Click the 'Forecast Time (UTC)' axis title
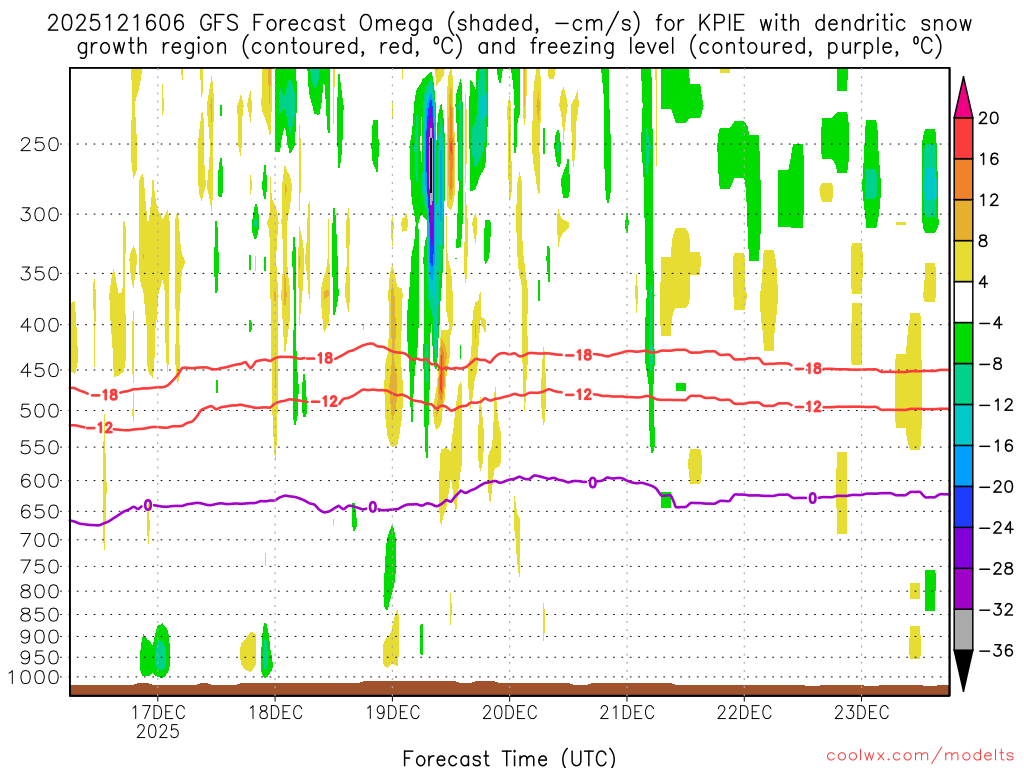This screenshot has height=768, width=1024. click(x=509, y=756)
